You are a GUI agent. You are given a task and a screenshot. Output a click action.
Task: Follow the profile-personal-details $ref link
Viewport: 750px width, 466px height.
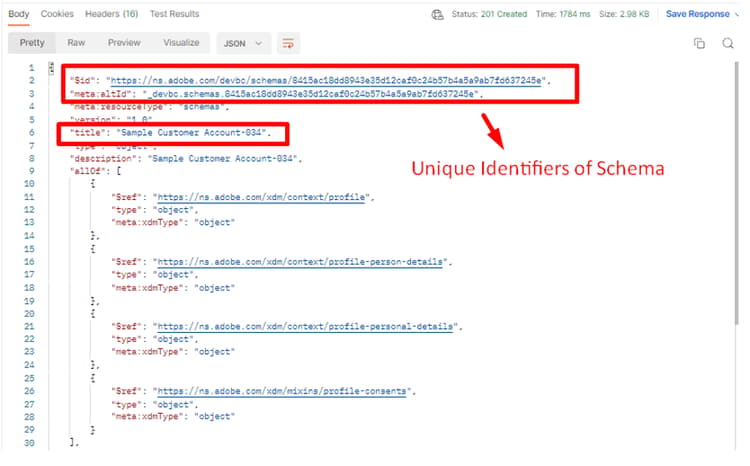305,326
